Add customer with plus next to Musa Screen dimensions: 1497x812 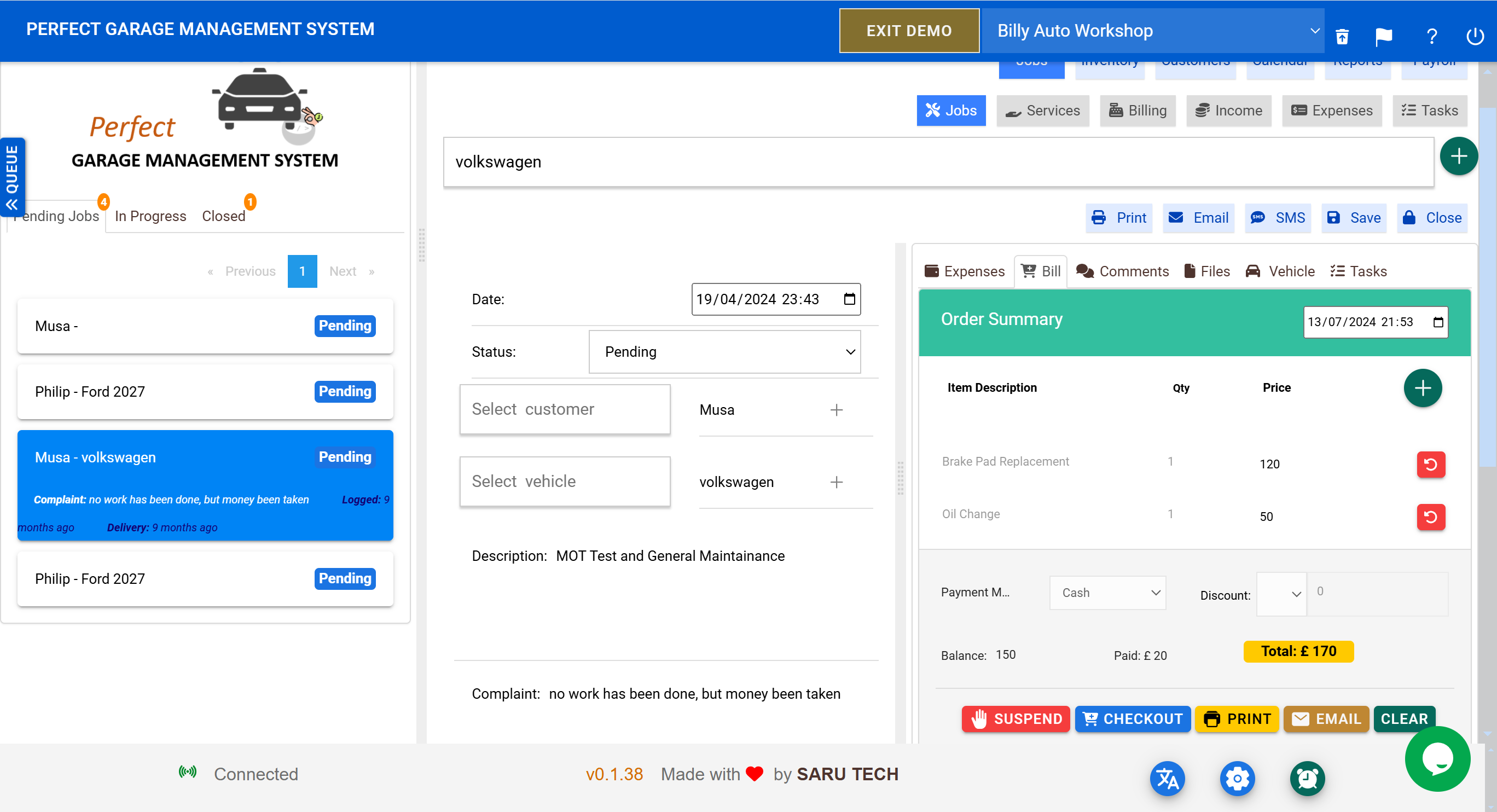(836, 410)
